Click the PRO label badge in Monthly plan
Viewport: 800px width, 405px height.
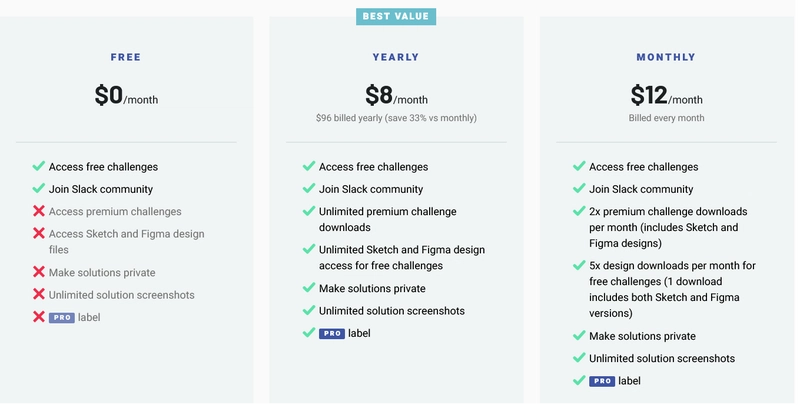602,381
